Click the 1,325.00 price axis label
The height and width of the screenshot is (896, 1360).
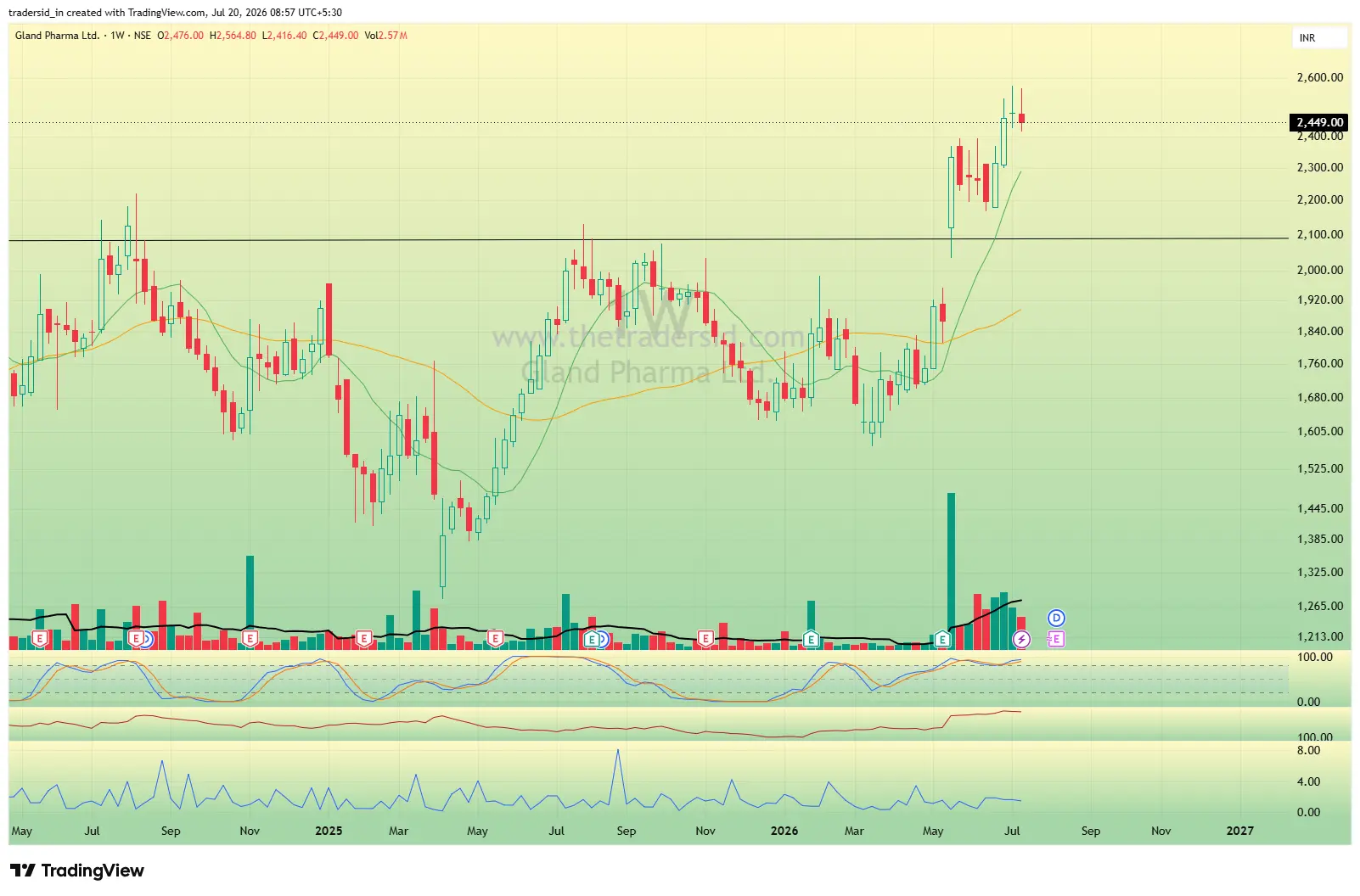[x=1320, y=572]
